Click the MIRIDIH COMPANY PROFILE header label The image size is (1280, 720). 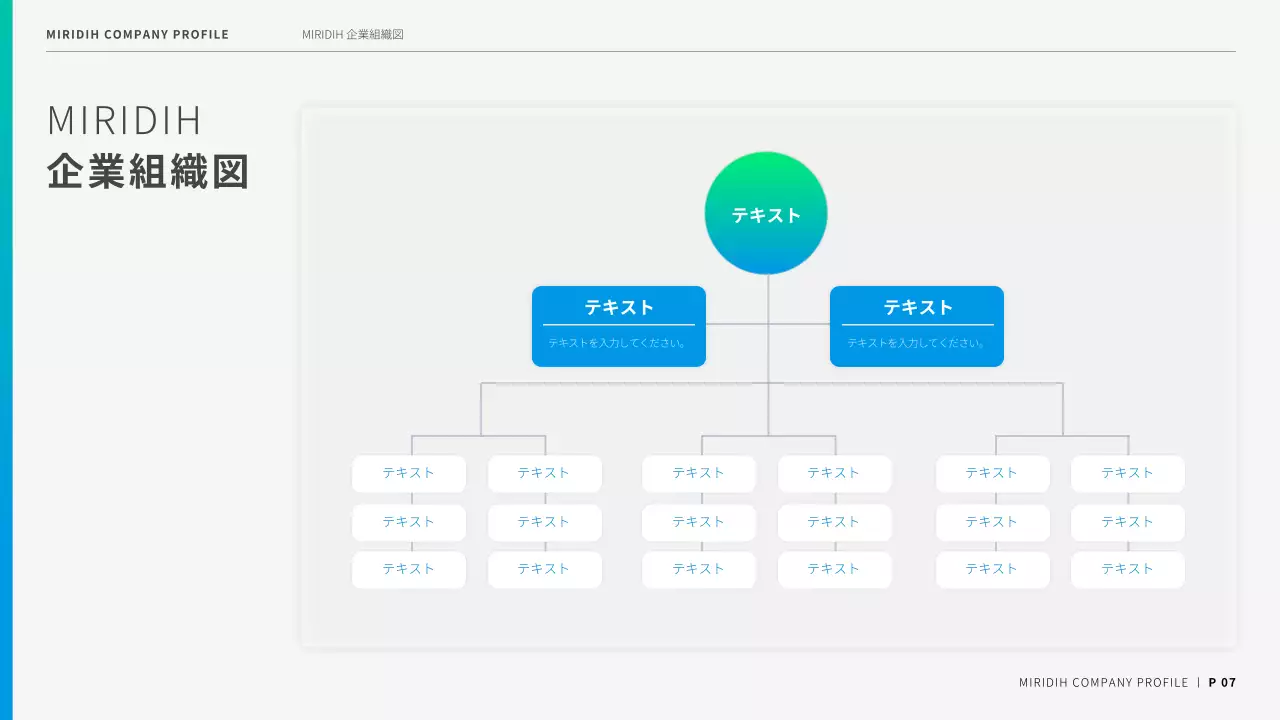tap(137, 34)
